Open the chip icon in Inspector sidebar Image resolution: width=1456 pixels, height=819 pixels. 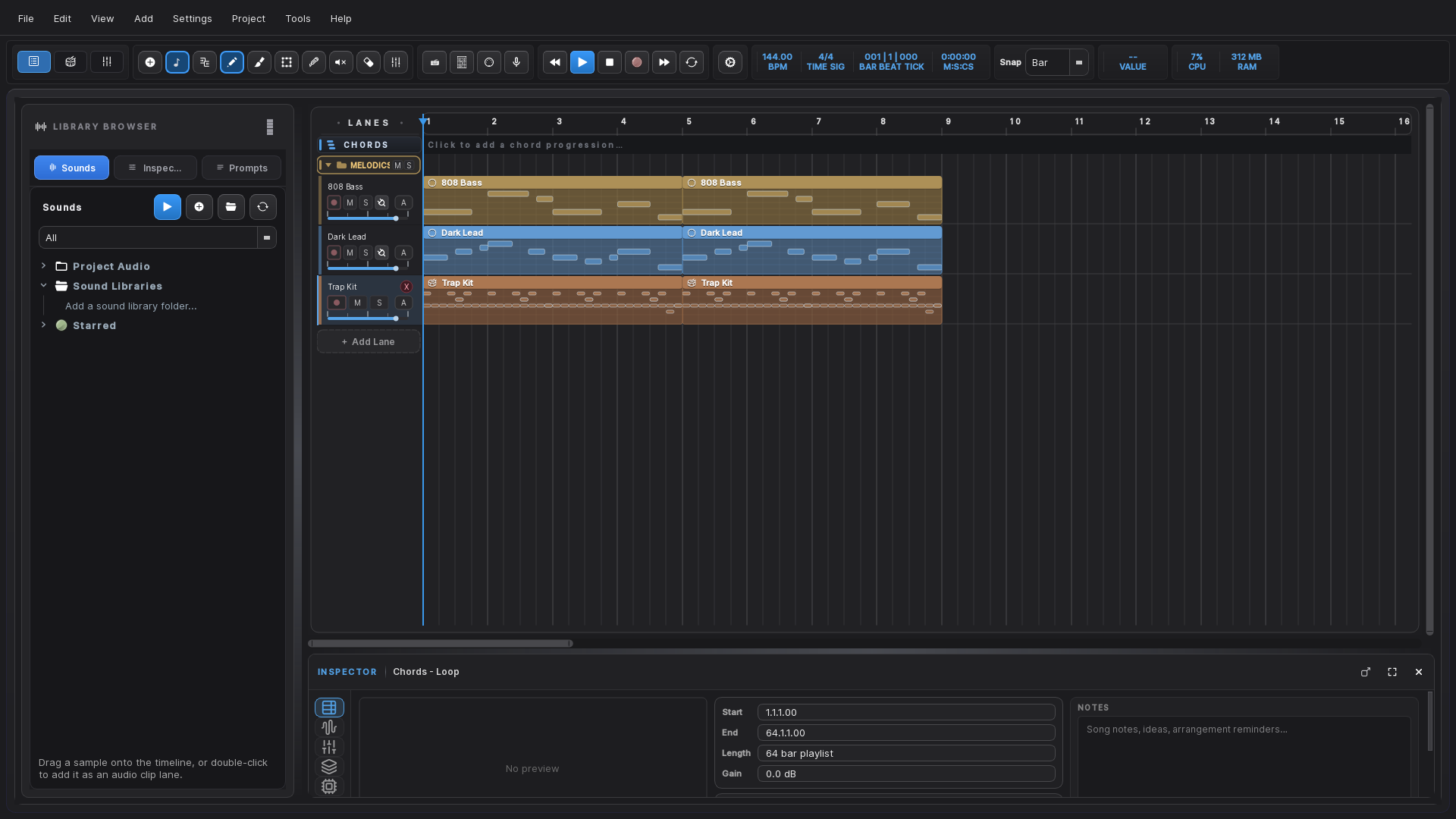[x=329, y=786]
